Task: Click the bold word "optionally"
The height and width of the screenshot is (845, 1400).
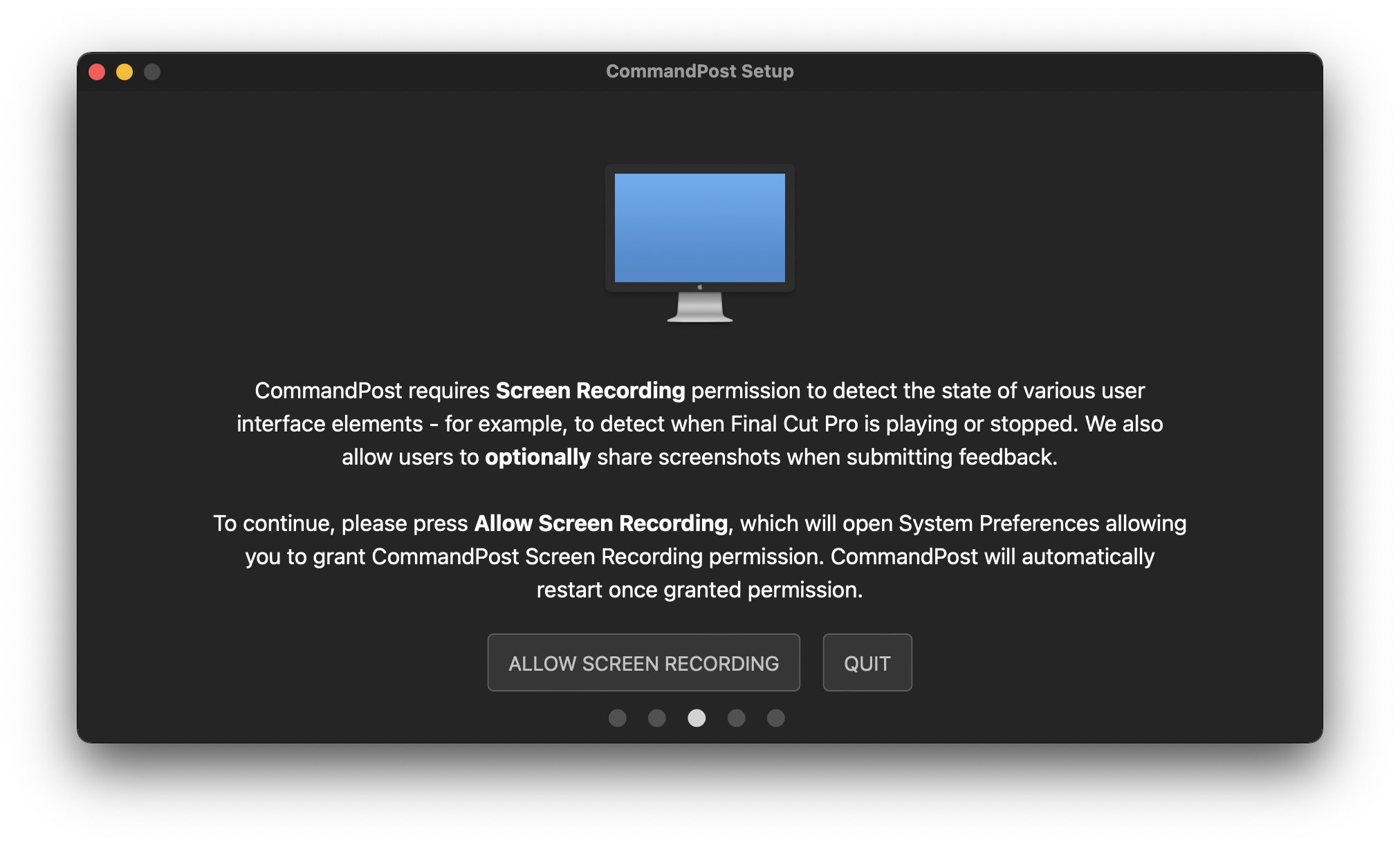Action: point(537,457)
